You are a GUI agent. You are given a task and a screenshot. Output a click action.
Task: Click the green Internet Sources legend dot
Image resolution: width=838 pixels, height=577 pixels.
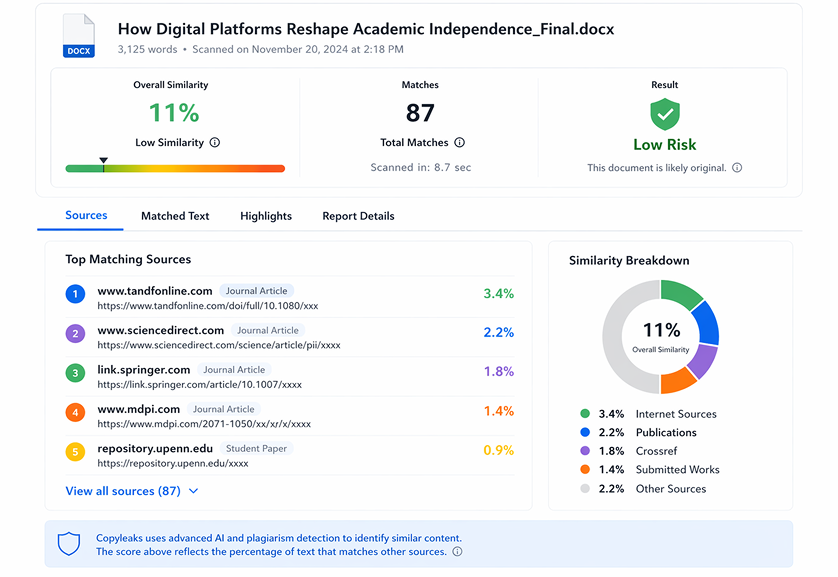pos(584,414)
